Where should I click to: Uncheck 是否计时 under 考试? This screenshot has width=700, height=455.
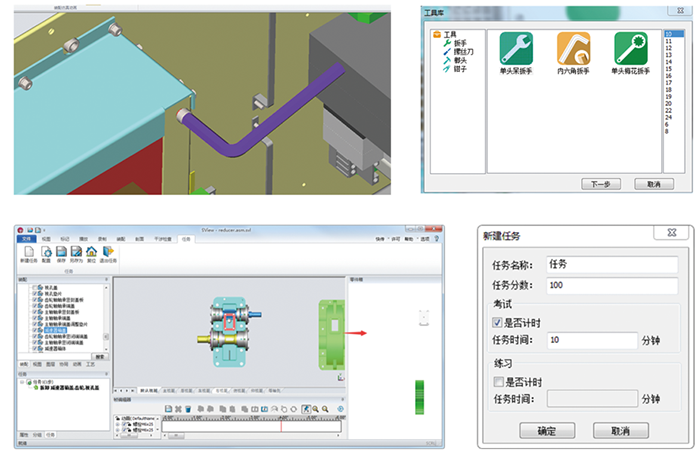click(498, 322)
